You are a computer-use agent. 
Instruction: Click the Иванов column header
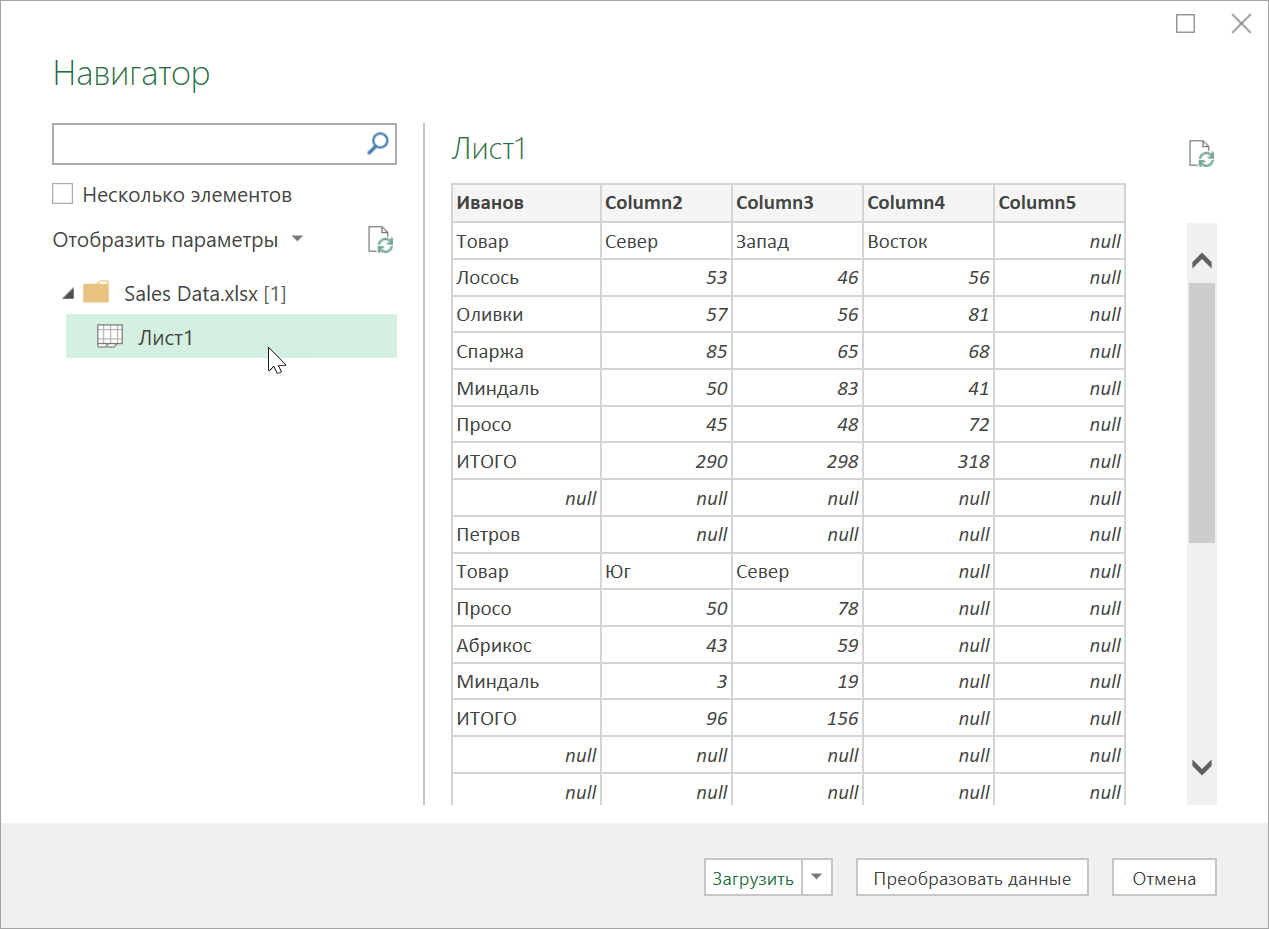click(526, 203)
